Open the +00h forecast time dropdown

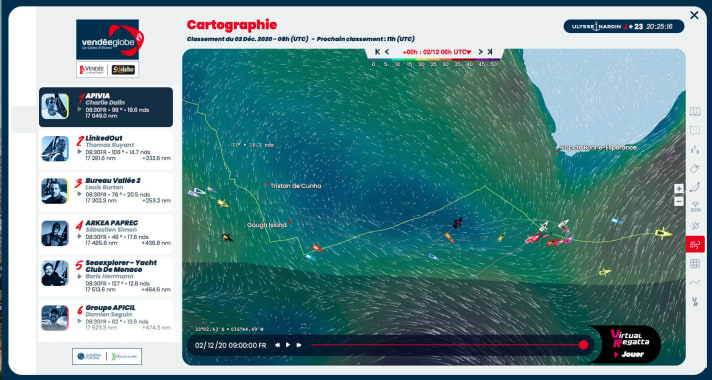pyautogui.click(x=437, y=52)
